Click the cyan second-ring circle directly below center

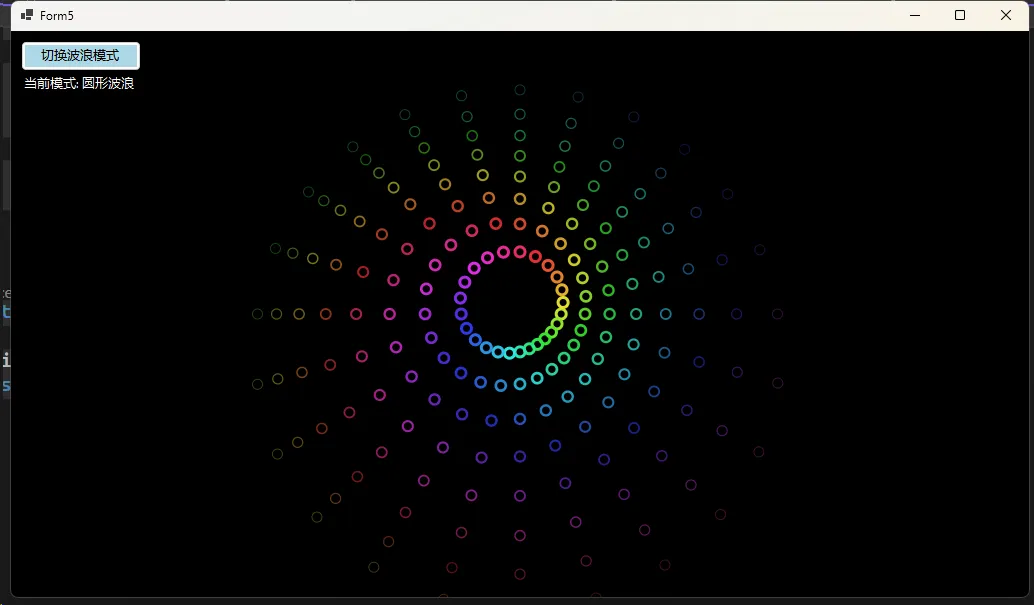(520, 383)
